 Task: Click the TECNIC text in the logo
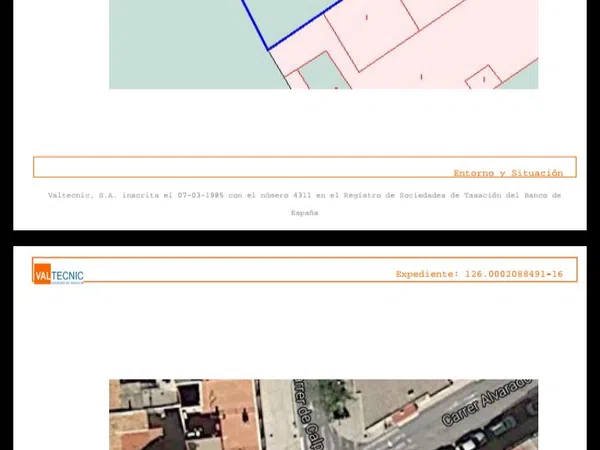pyautogui.click(x=68, y=275)
